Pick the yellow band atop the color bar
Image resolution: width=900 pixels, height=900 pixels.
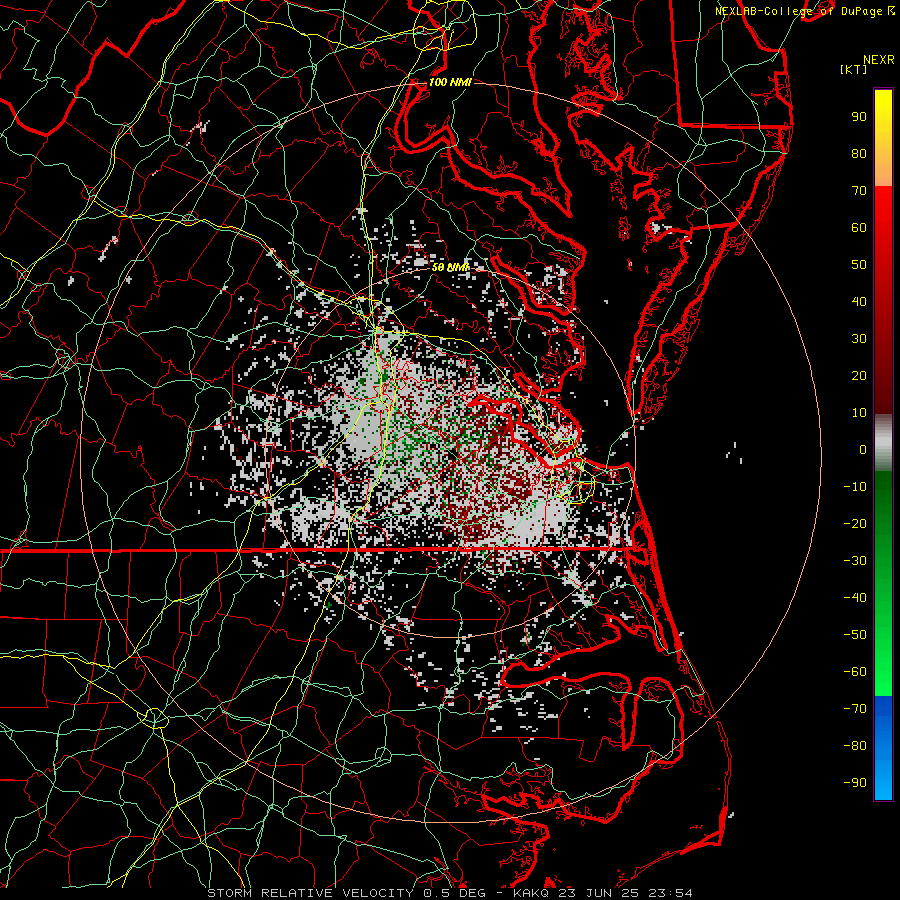click(x=883, y=137)
